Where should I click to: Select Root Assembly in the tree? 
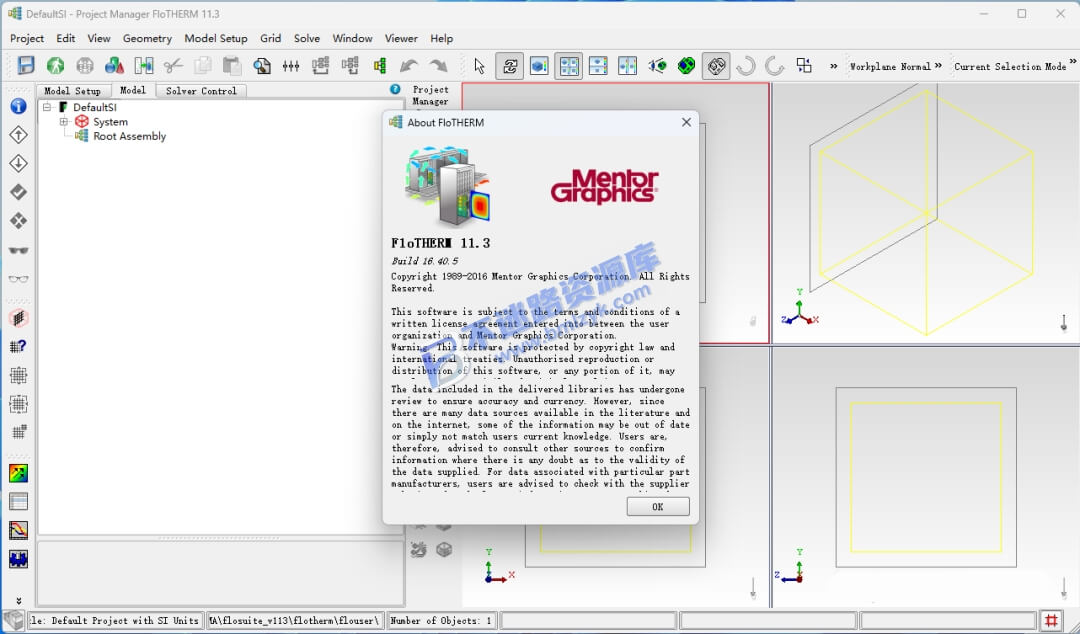point(129,136)
